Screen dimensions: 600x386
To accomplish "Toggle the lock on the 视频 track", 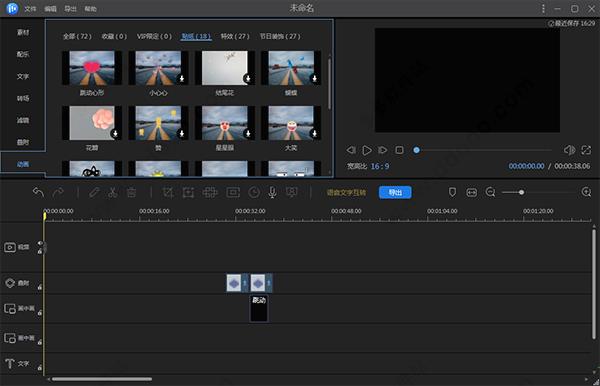I will [x=40, y=251].
